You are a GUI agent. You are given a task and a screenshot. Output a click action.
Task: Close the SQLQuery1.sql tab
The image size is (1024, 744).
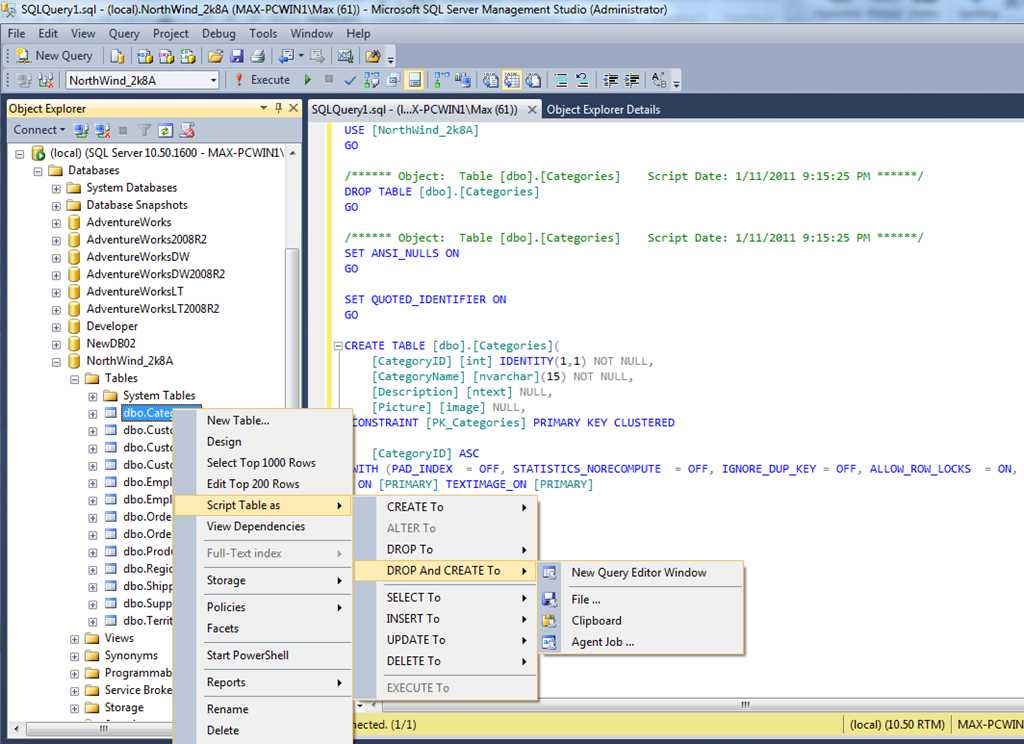532,109
